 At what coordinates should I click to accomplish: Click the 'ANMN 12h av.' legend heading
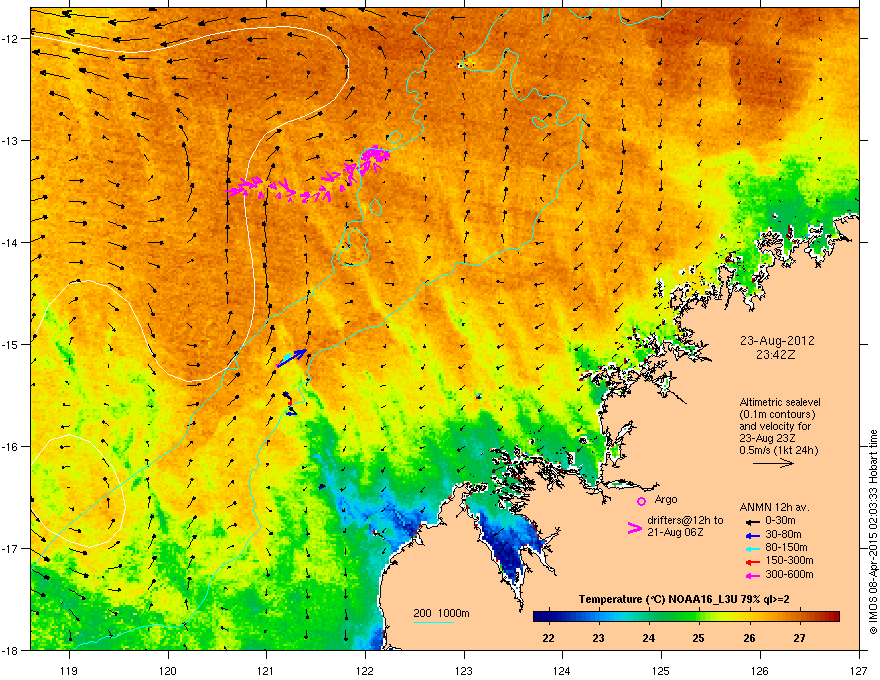click(x=774, y=508)
